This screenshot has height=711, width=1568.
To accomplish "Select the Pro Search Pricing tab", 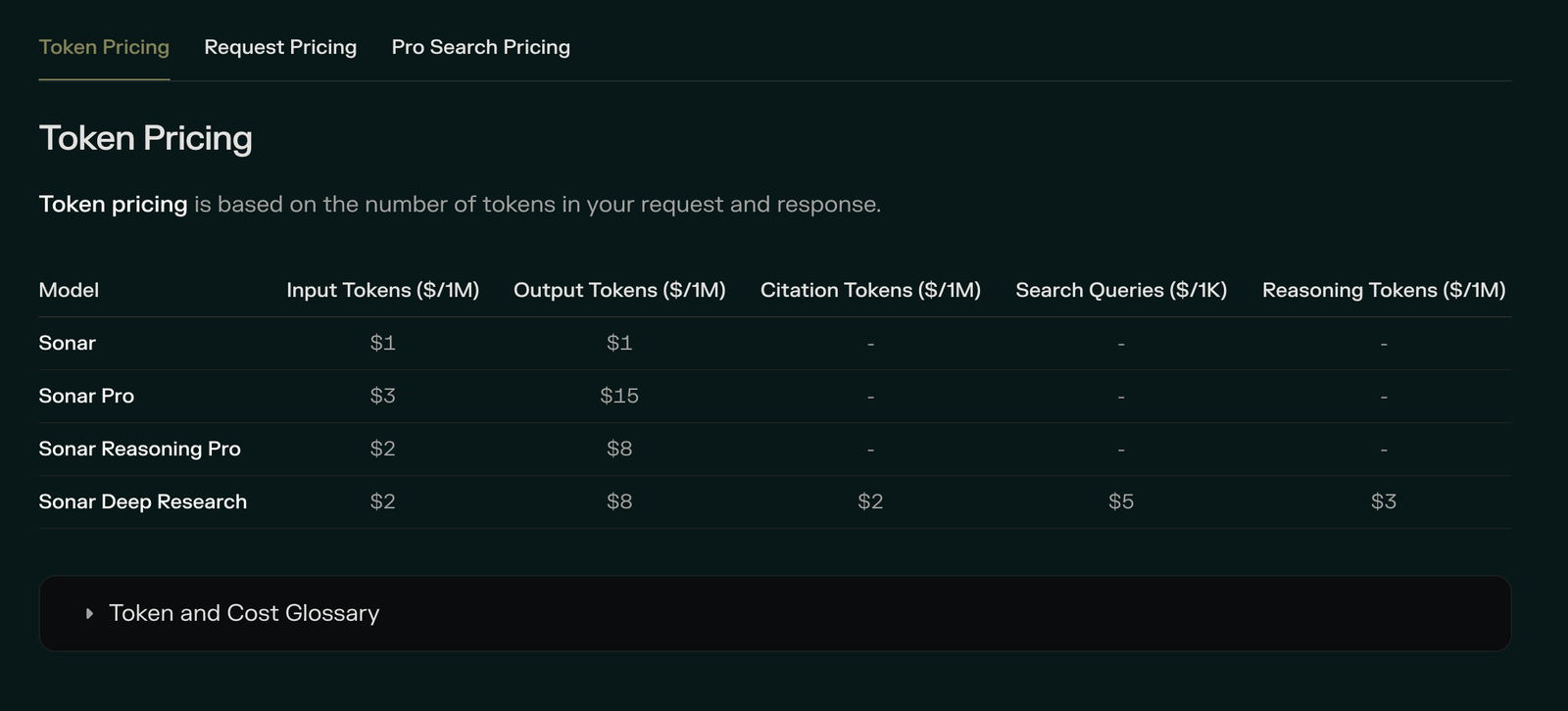I will (x=480, y=47).
